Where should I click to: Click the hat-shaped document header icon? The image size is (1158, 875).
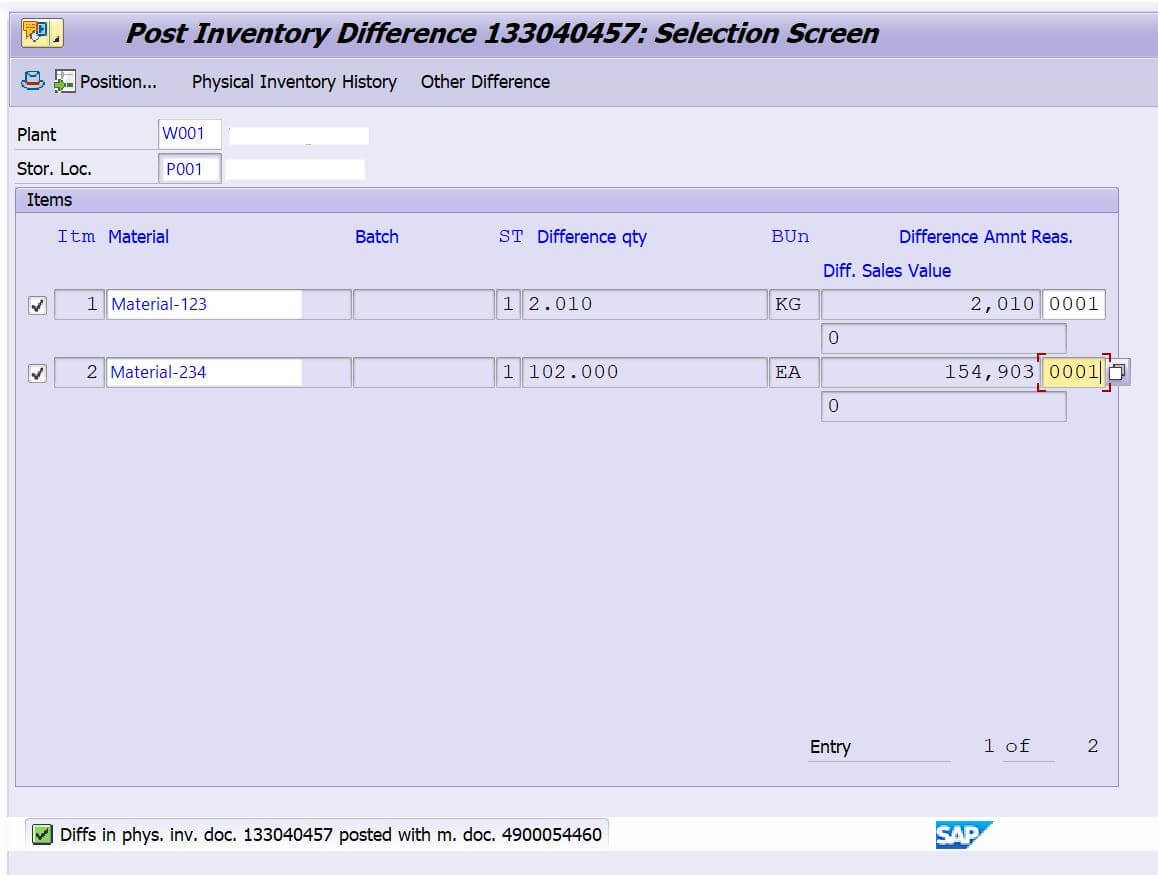coord(33,82)
